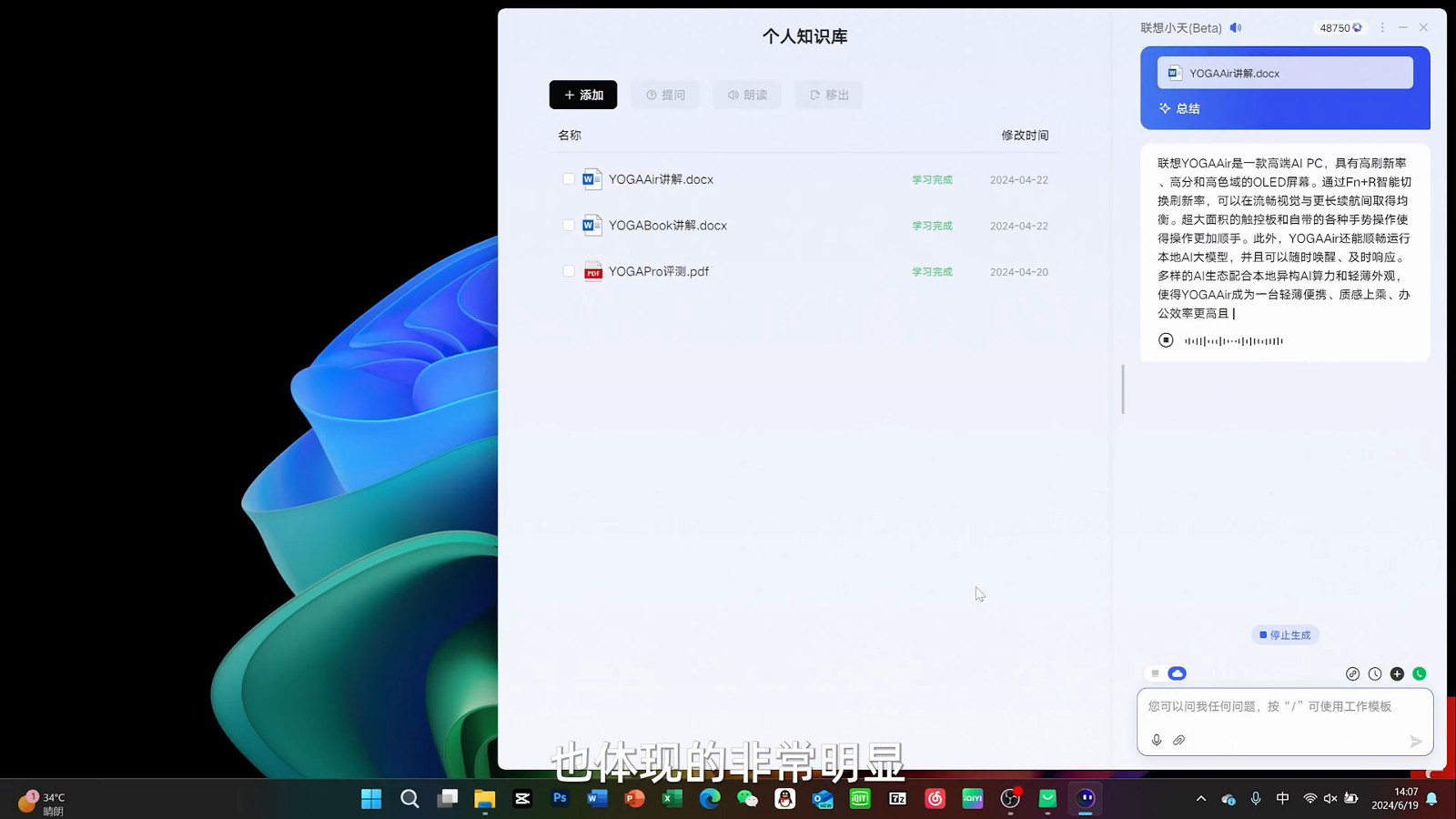
Task: Click the 提问 ask button
Action: tap(665, 95)
